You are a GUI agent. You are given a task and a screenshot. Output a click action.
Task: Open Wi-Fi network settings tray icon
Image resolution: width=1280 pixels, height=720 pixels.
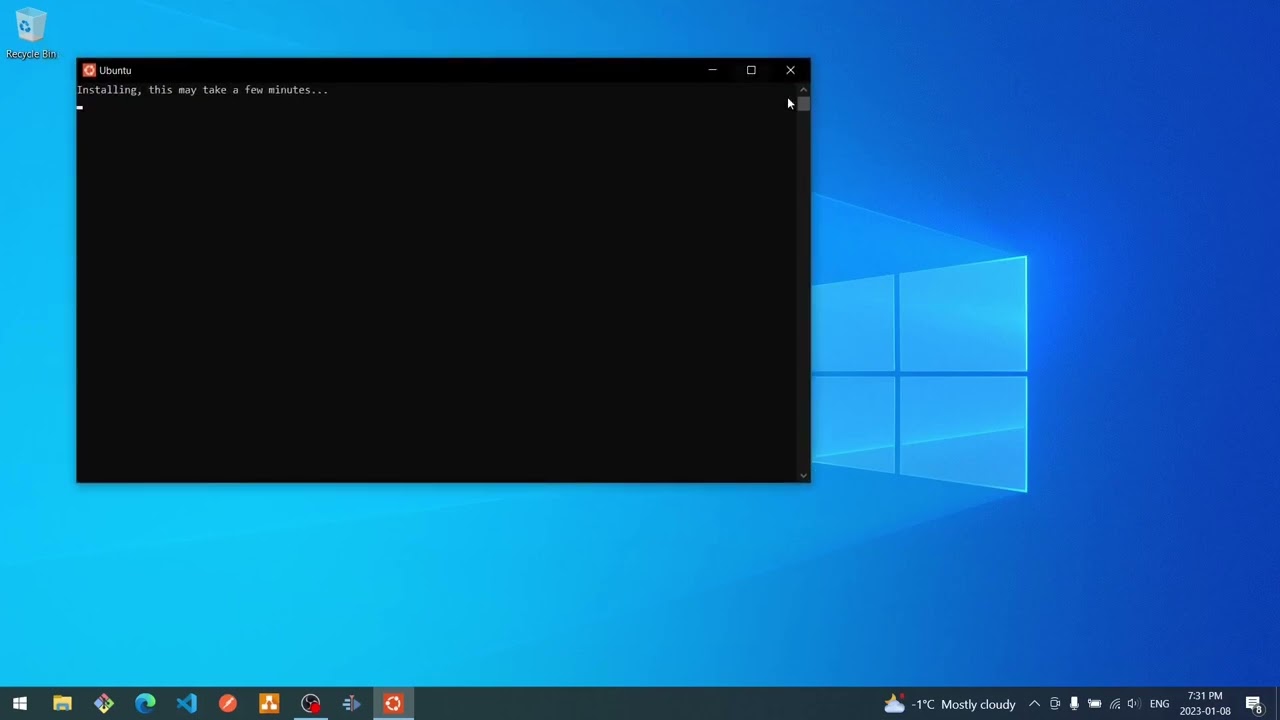[x=1115, y=704]
